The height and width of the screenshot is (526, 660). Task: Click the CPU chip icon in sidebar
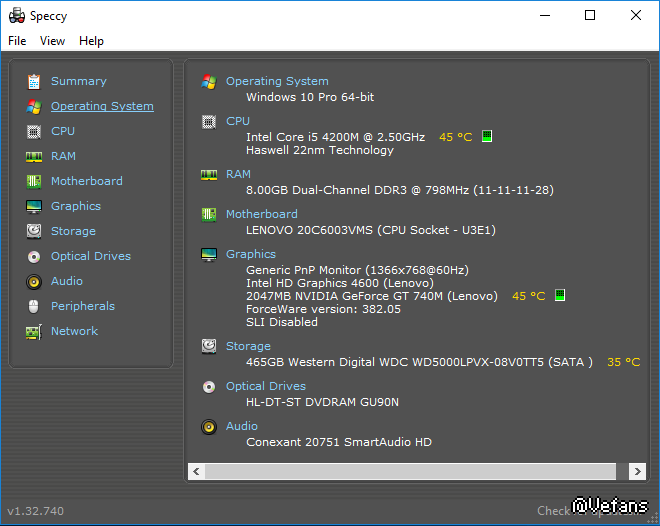[x=34, y=132]
